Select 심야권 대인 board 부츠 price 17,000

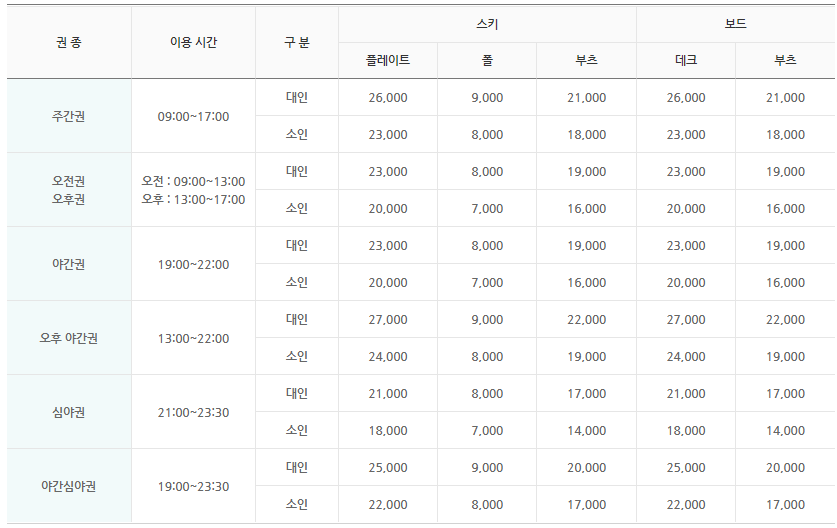tap(785, 393)
